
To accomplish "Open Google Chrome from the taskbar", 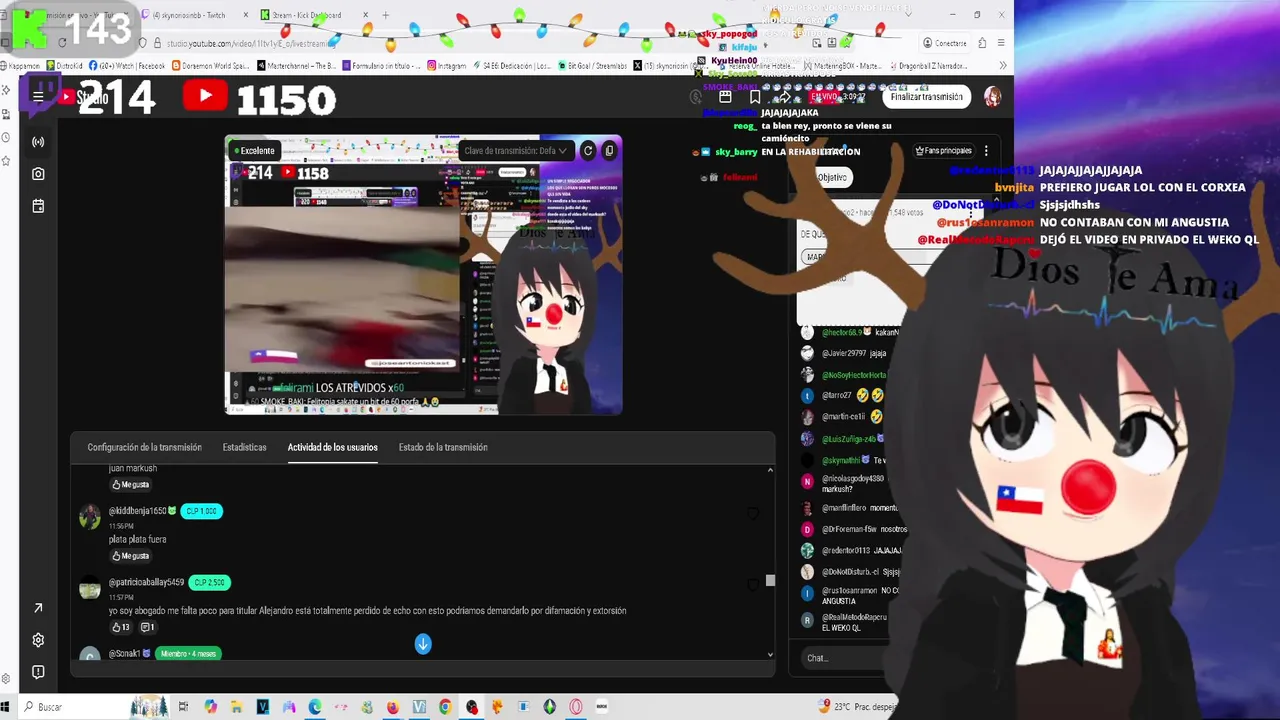I will pos(445,707).
